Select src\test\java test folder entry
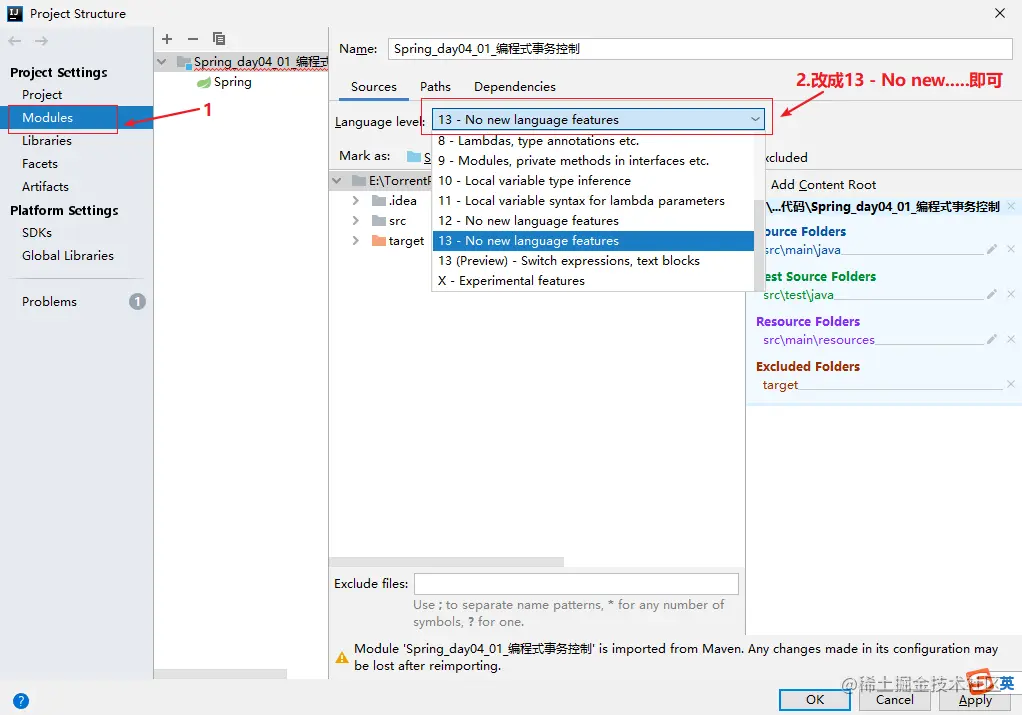 point(798,295)
